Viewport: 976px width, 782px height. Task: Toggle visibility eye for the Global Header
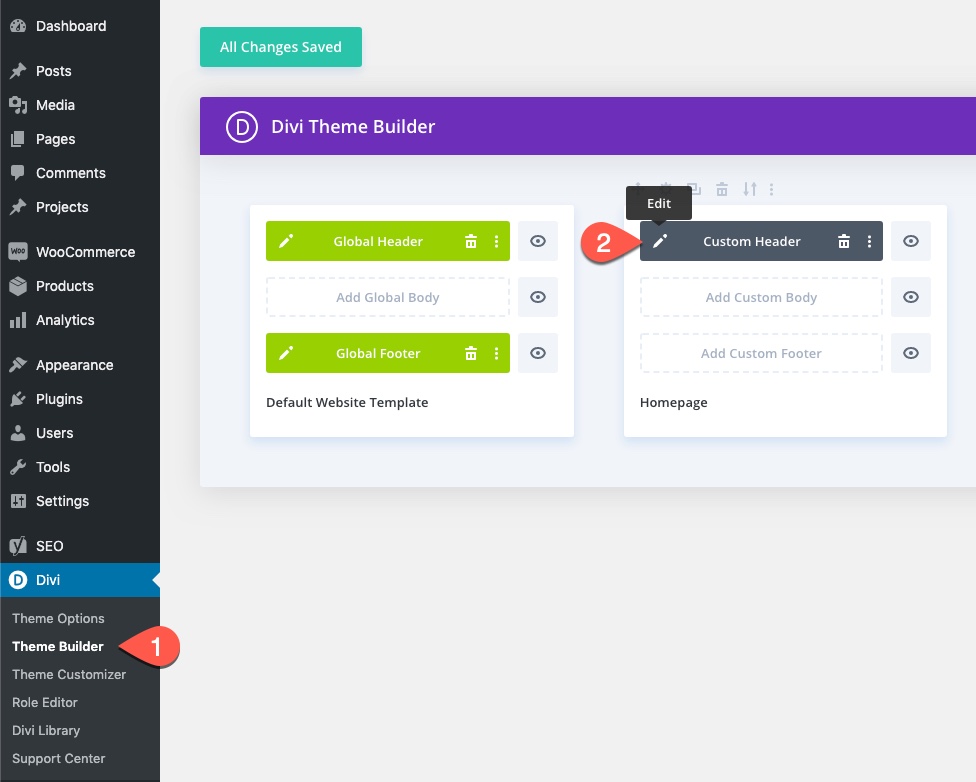tap(538, 241)
